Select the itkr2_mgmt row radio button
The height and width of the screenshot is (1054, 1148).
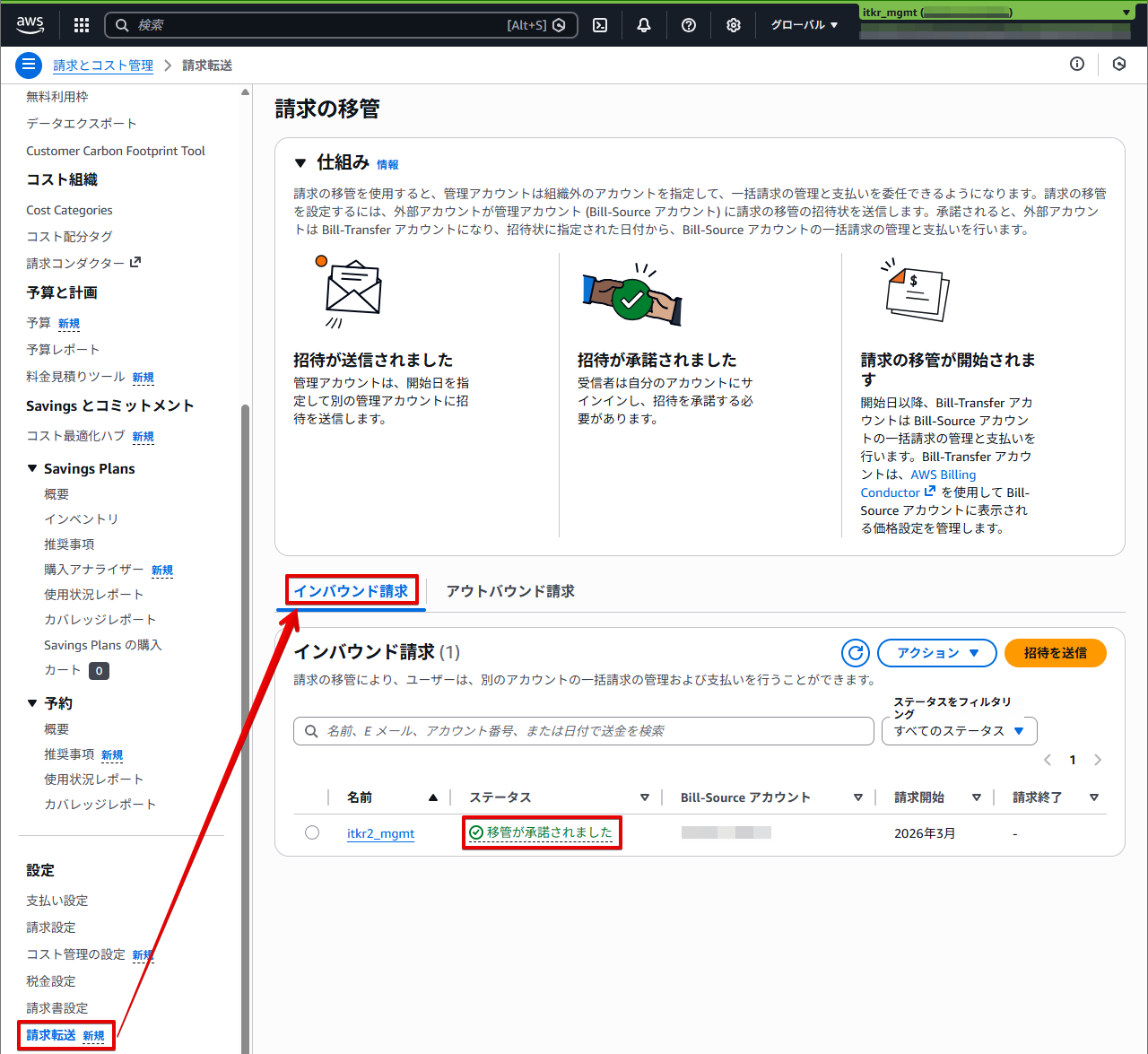pos(312,832)
